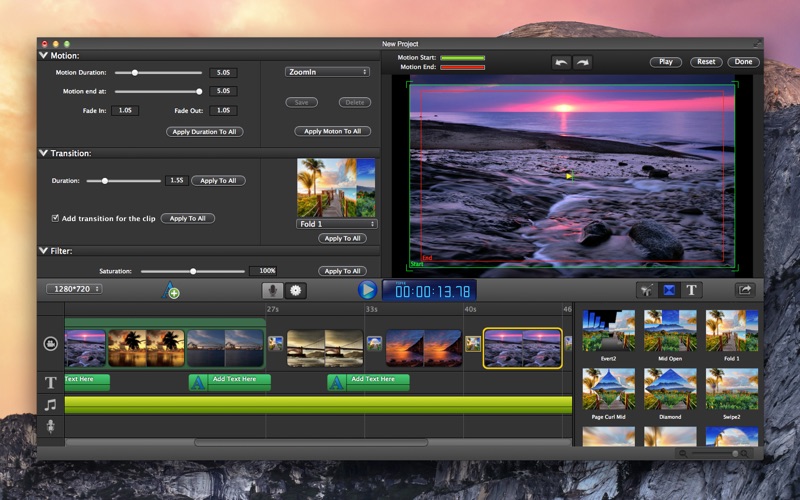Collapse the Transition section triangle

[x=43, y=153]
